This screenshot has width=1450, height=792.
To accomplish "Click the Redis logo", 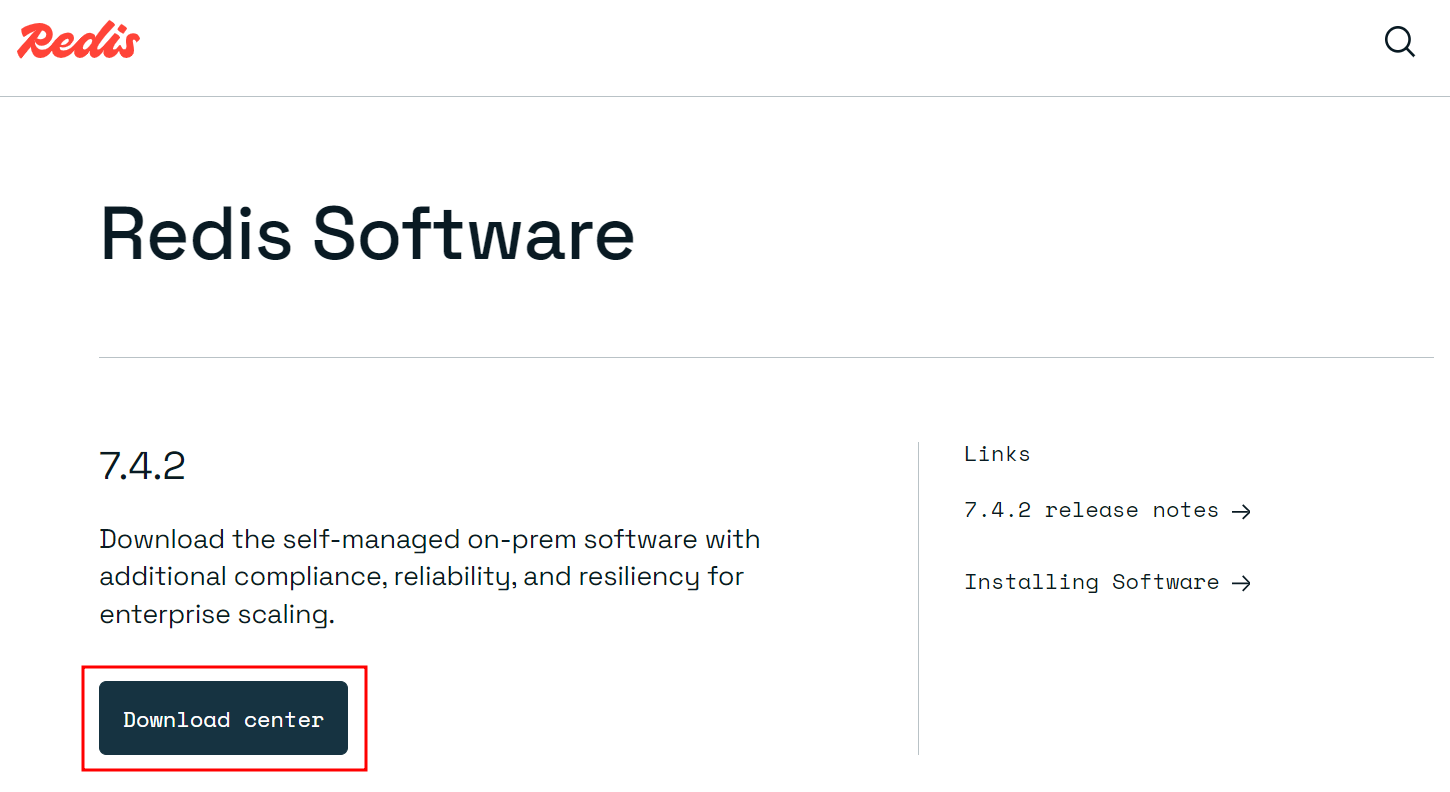I will click(79, 41).
